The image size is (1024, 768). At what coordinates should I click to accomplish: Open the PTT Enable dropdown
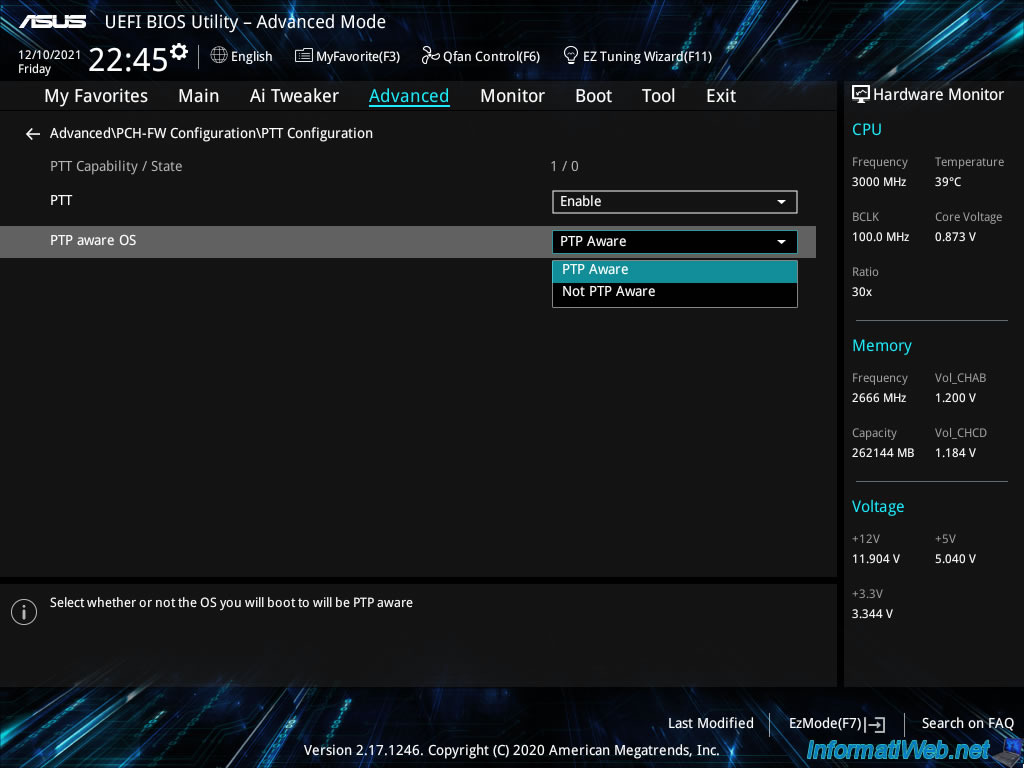675,202
